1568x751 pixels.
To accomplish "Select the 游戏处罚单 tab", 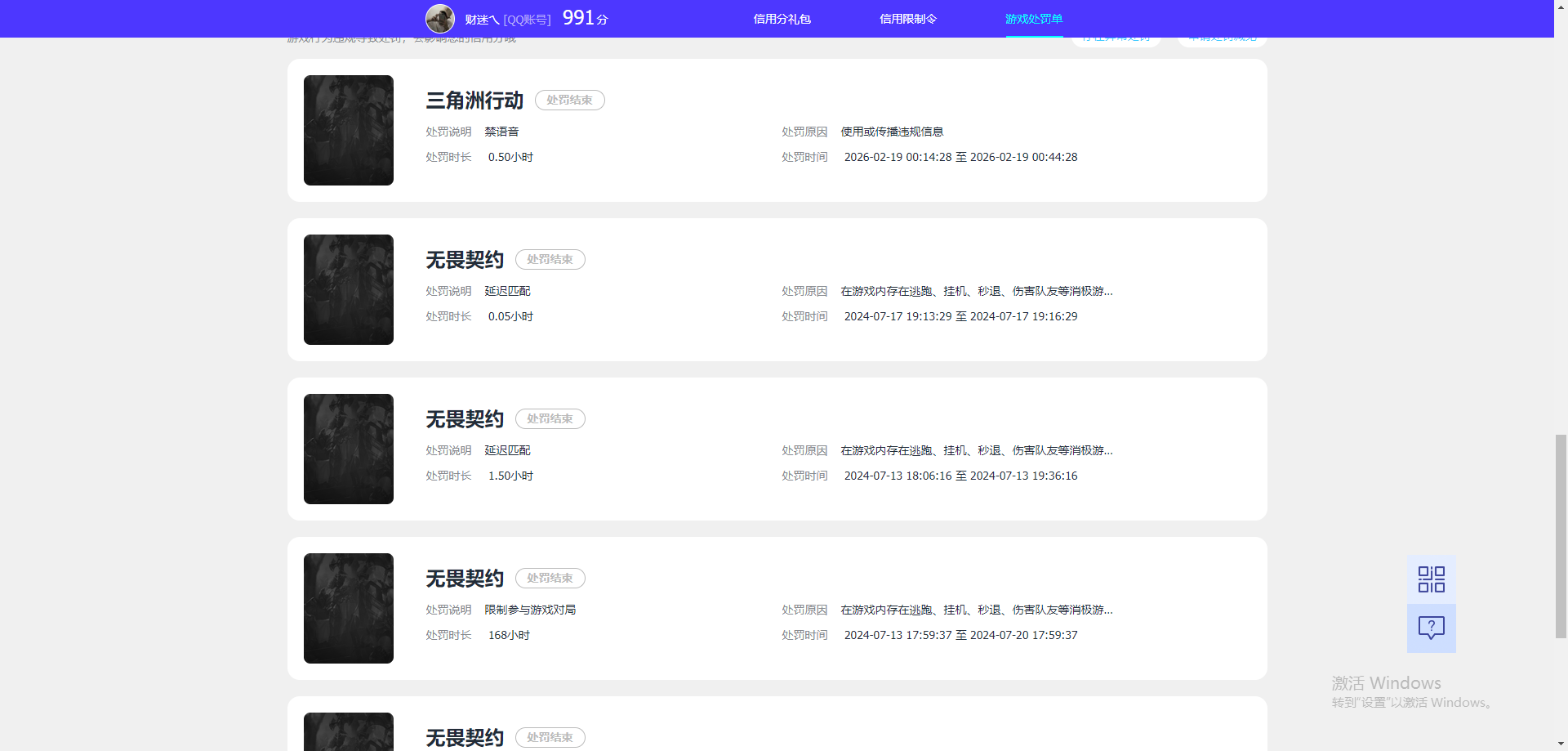I will tap(1033, 18).
